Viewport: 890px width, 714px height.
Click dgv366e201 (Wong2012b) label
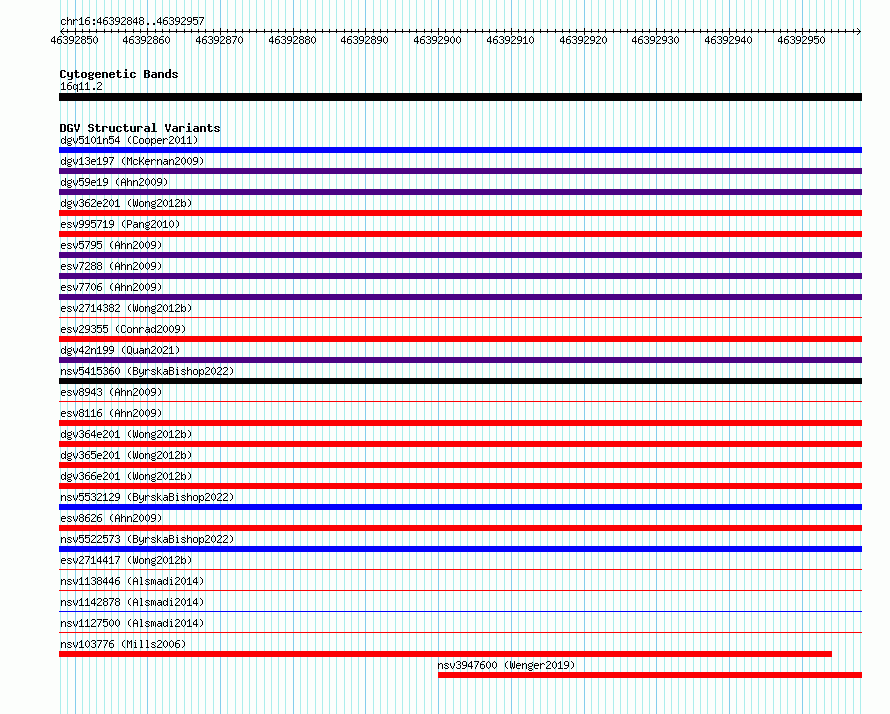pyautogui.click(x=126, y=476)
